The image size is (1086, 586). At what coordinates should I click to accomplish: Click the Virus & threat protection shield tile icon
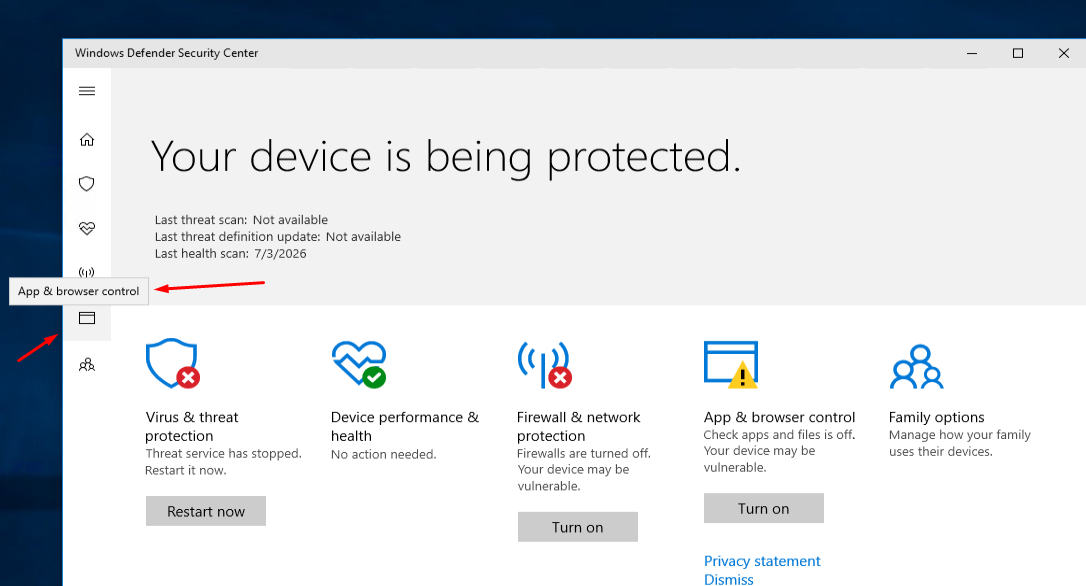pyautogui.click(x=173, y=364)
